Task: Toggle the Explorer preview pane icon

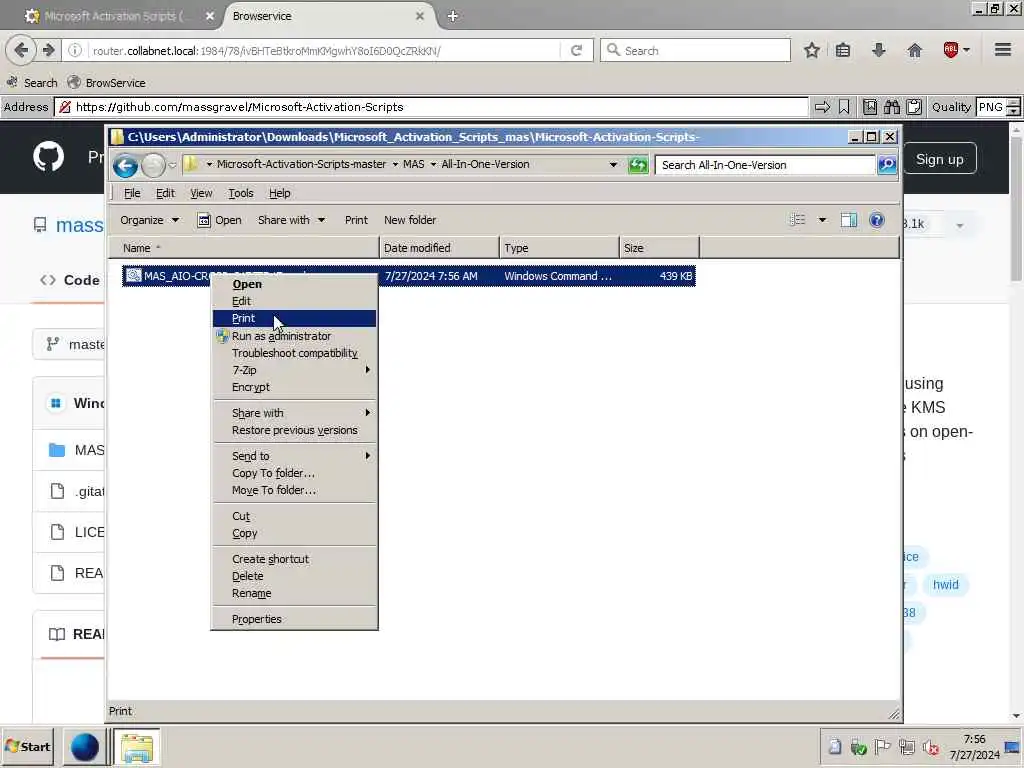Action: (x=849, y=220)
